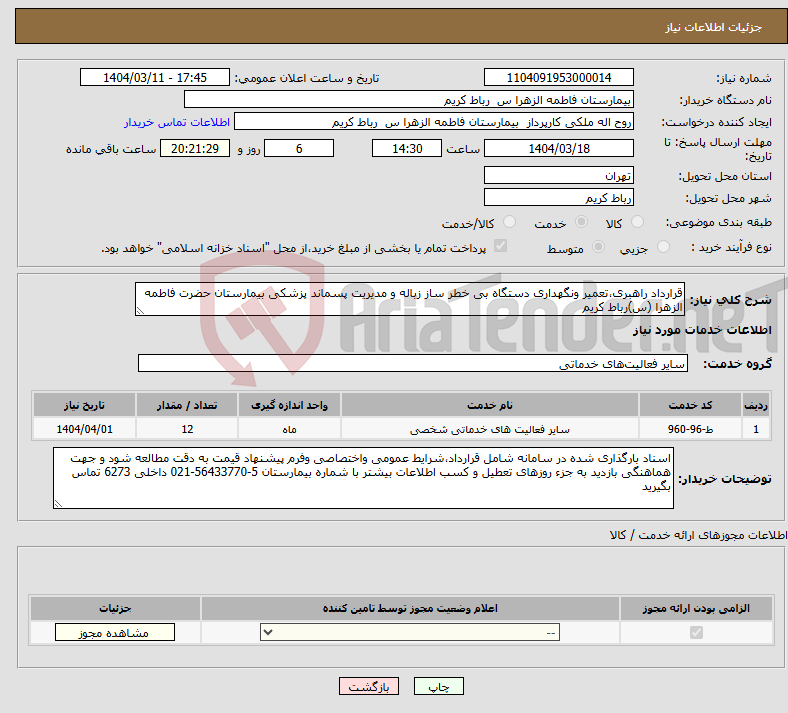Viewport: 788px width, 713px height.
Task: Toggle the Islamic treasury payment checkbox
Action: pos(501,246)
